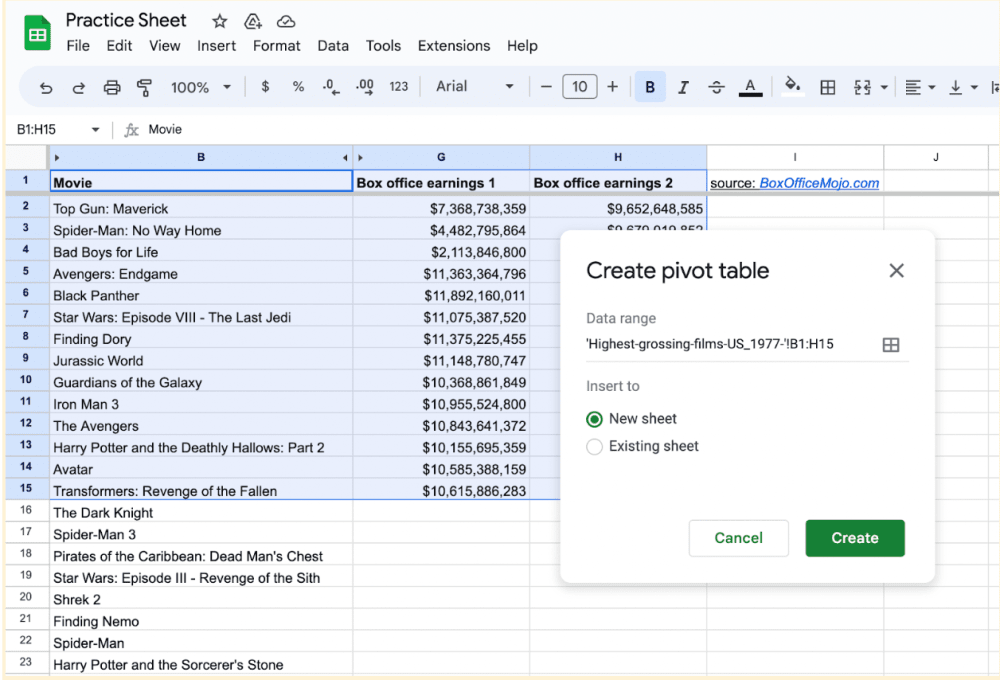Select row 16 header
This screenshot has height=680, width=1000.
tap(26, 510)
